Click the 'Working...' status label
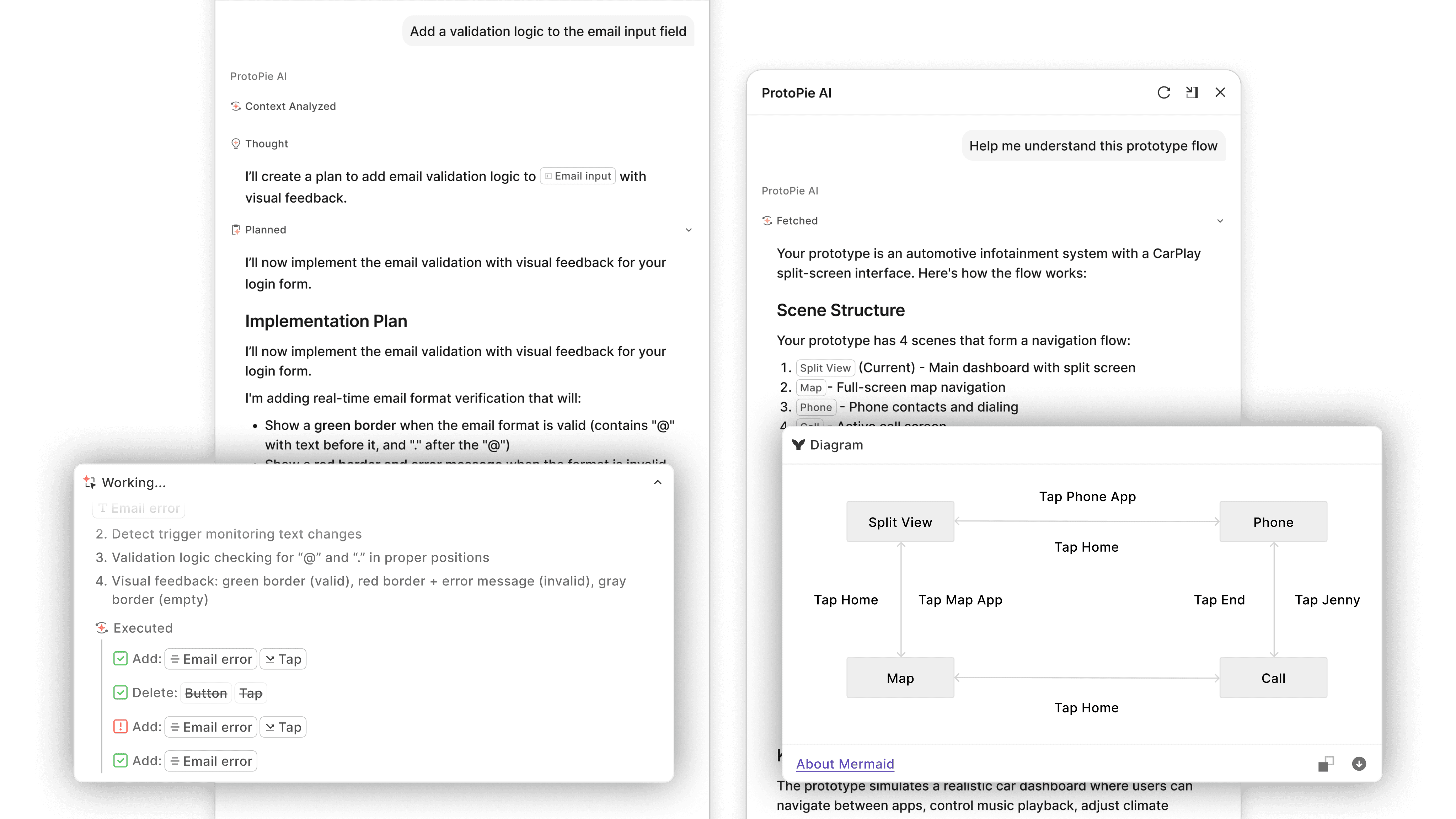1456x819 pixels. point(134,482)
